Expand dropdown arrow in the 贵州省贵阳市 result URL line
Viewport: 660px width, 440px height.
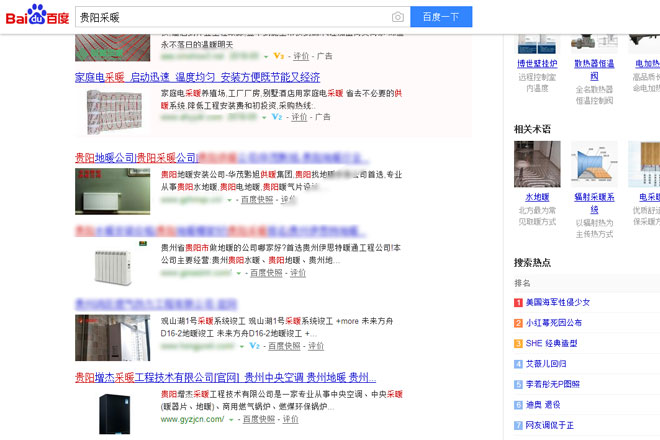click(239, 274)
